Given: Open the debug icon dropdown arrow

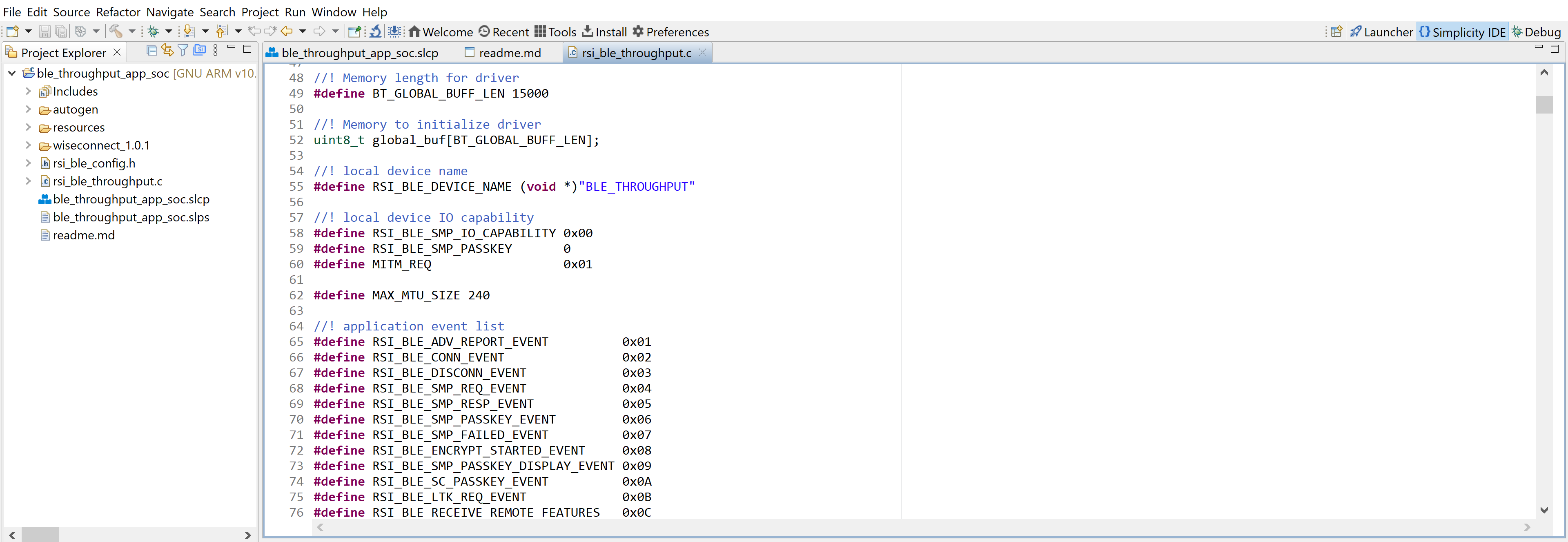Looking at the screenshot, I should click(x=169, y=31).
